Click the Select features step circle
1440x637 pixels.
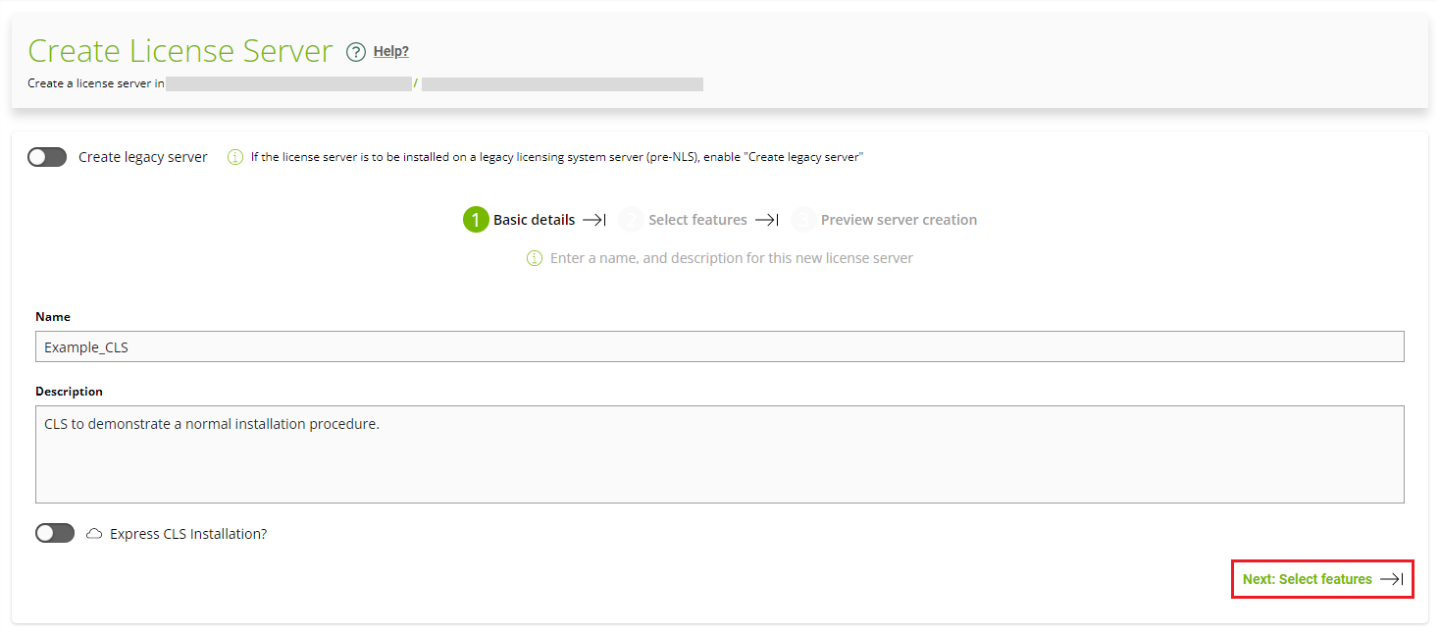point(631,219)
